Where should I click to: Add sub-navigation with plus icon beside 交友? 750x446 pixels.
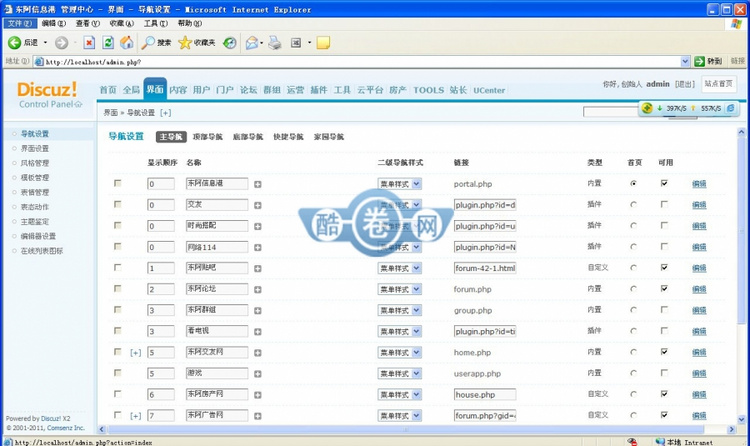click(x=257, y=205)
